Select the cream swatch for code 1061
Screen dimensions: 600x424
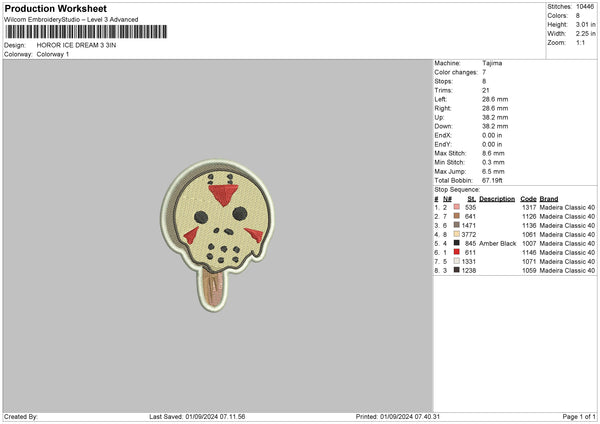pos(457,234)
